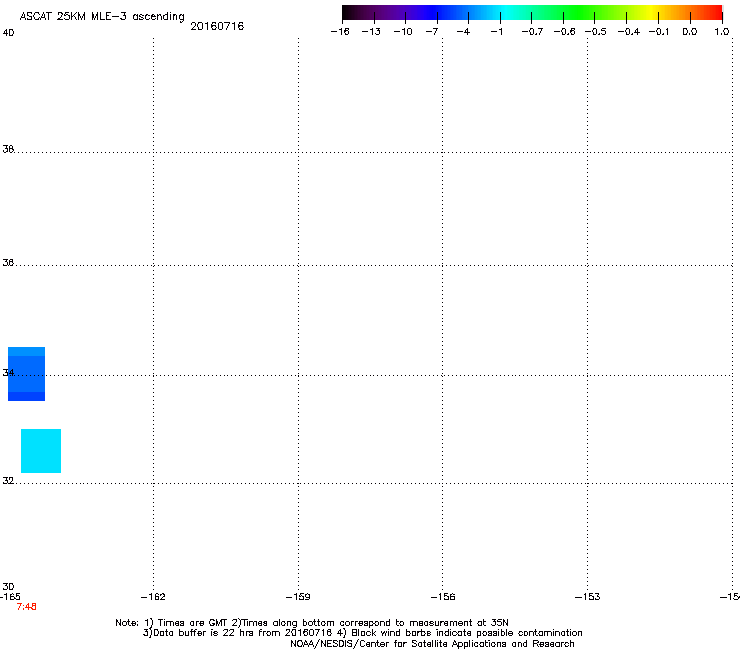Click the latitude label 32
This screenshot has width=740, height=650.
coord(8,481)
